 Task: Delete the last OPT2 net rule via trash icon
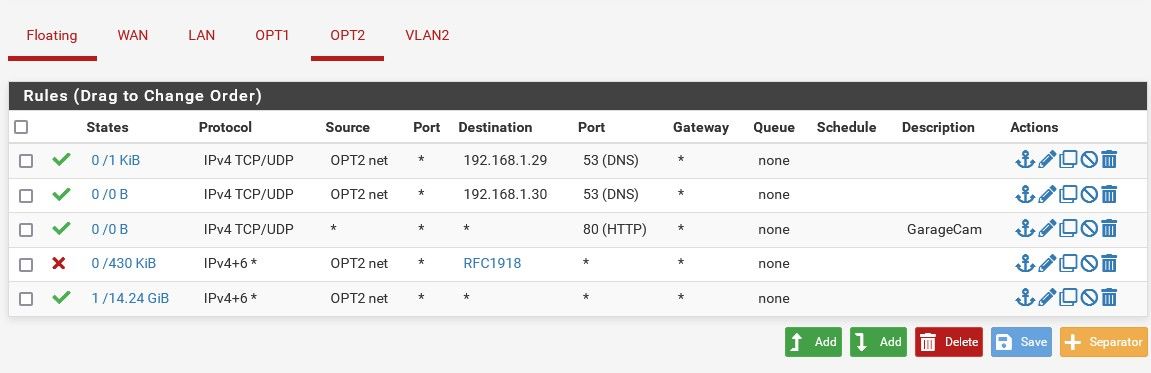click(1109, 298)
